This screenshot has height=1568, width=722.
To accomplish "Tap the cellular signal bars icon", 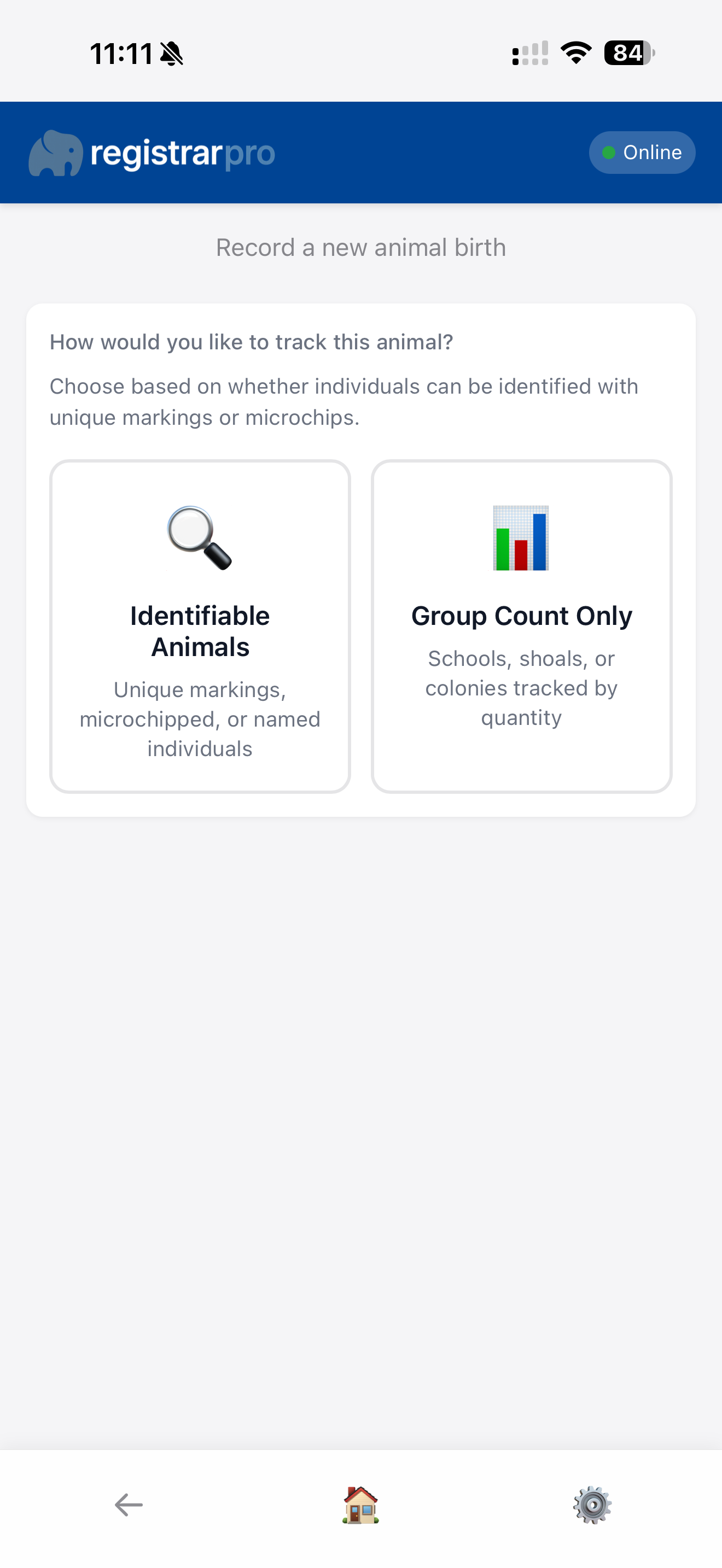I will (x=530, y=54).
